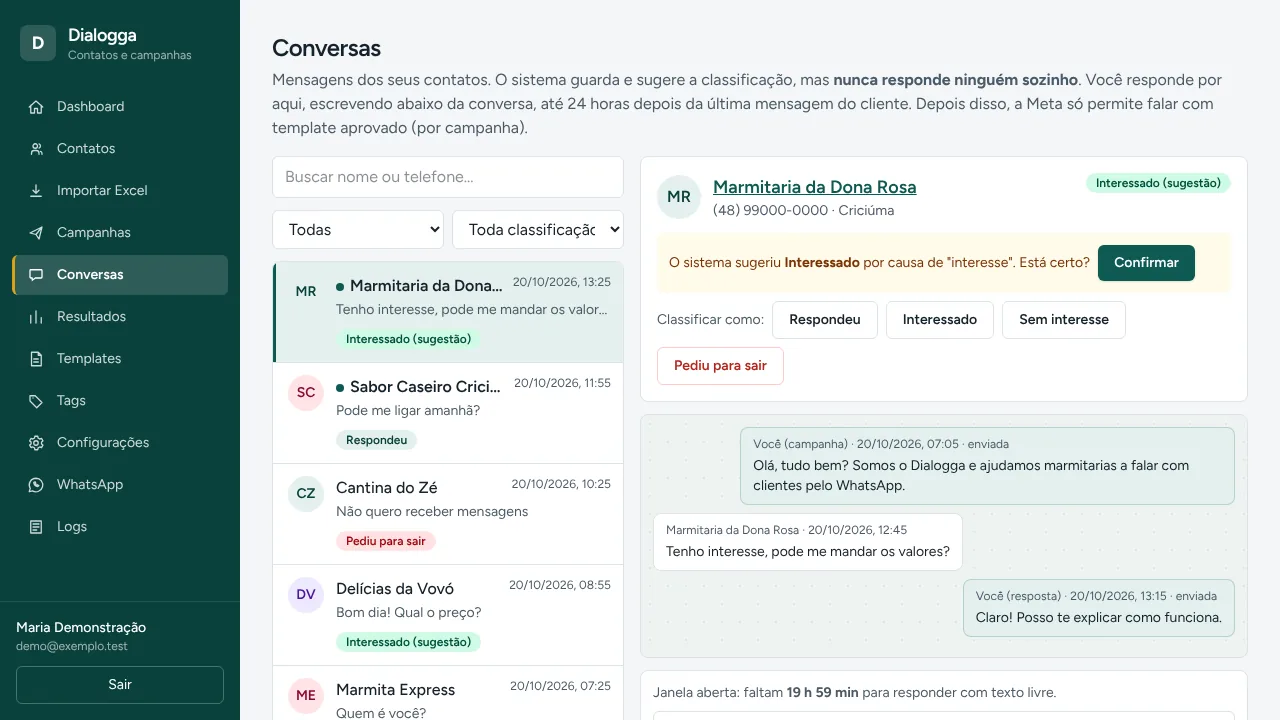The image size is (1280, 720).
Task: Open the Delícias da Vovó conversation
Action: (448, 615)
